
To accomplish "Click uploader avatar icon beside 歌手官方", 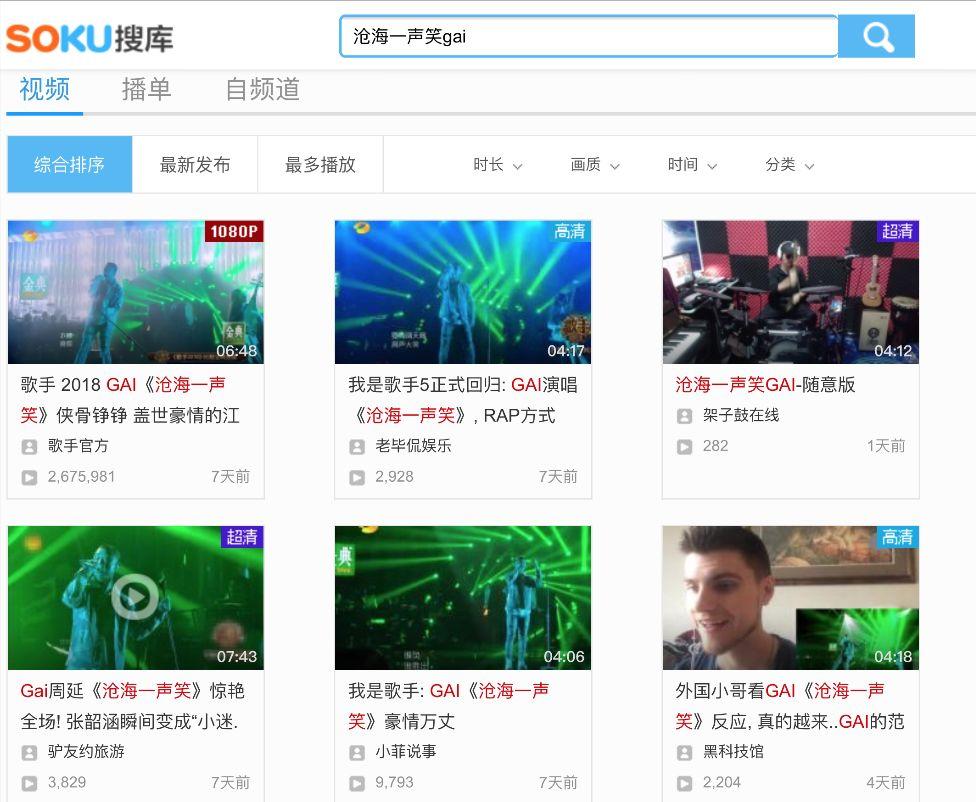I will pyautogui.click(x=29, y=446).
